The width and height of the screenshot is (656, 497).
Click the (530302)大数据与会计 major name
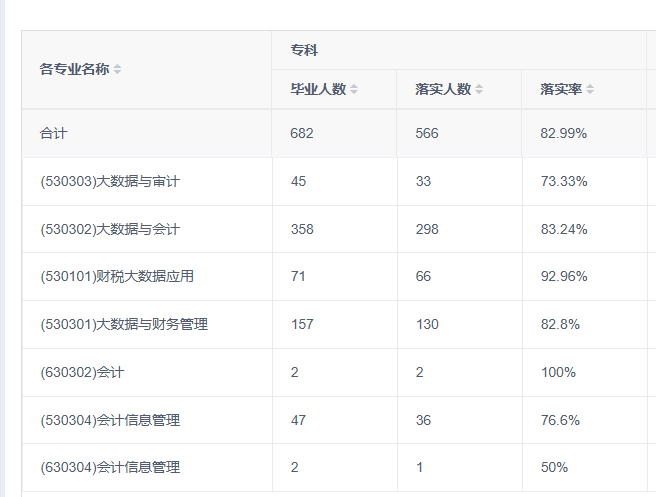109,229
